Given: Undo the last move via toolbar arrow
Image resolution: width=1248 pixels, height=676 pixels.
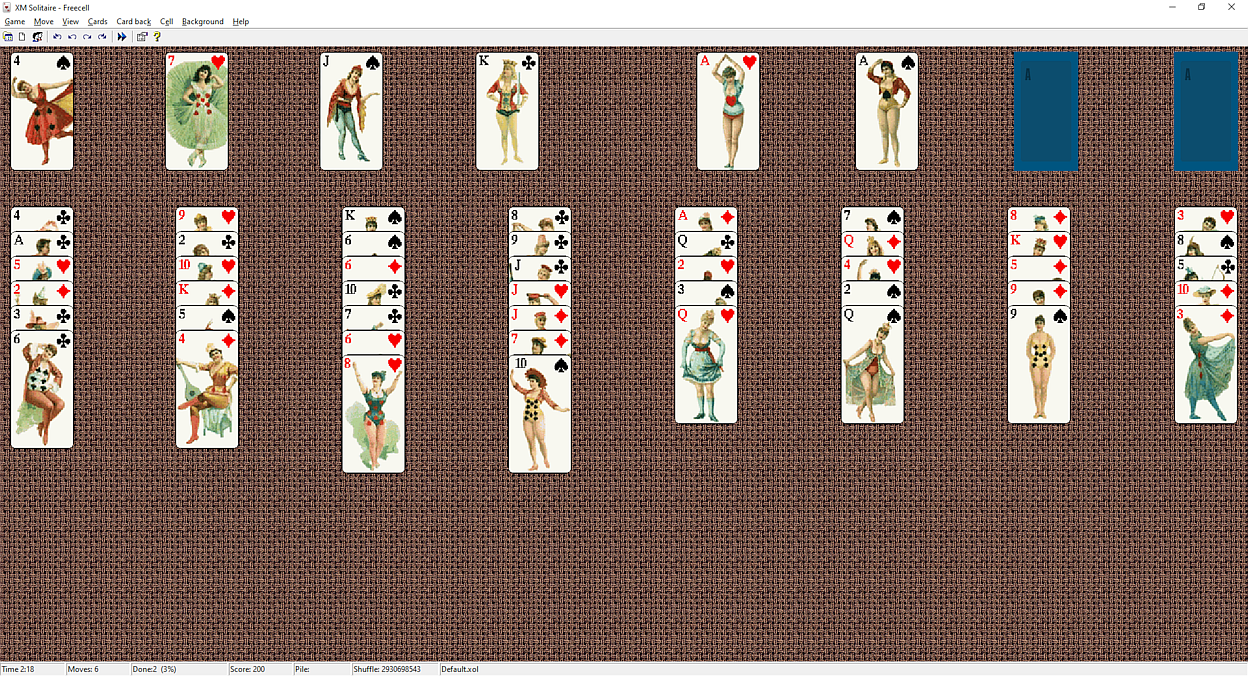Looking at the screenshot, I should pos(72,37).
